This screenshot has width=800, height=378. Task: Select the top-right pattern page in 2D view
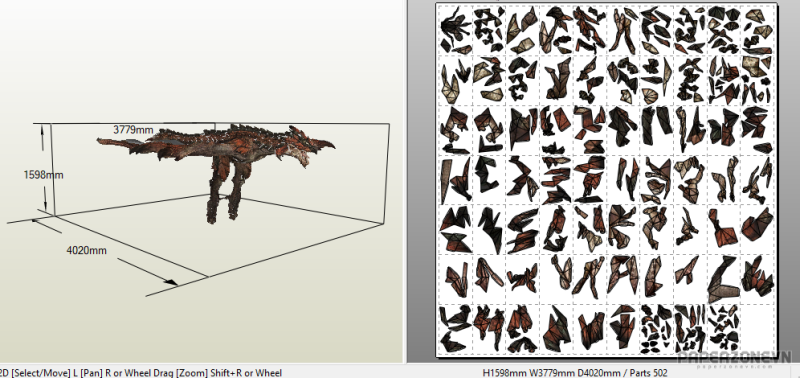coord(758,30)
